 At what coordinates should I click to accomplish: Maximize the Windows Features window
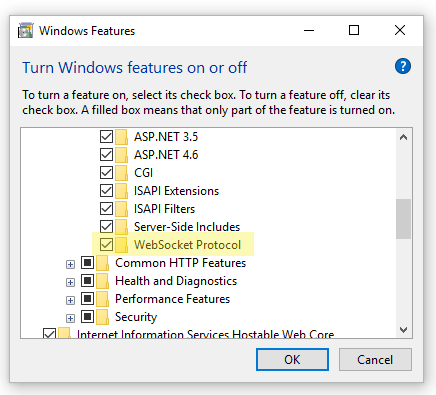354,30
